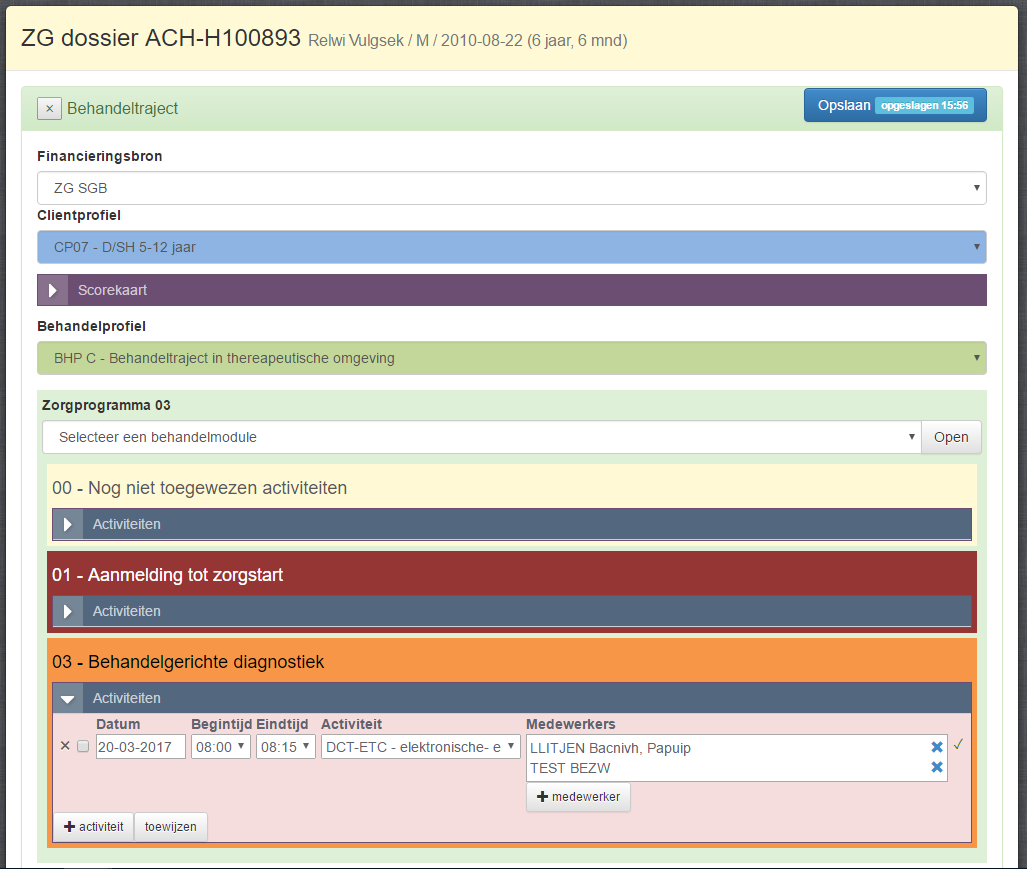
Task: Click the Datum field showing 20-03-2017
Action: (140, 747)
